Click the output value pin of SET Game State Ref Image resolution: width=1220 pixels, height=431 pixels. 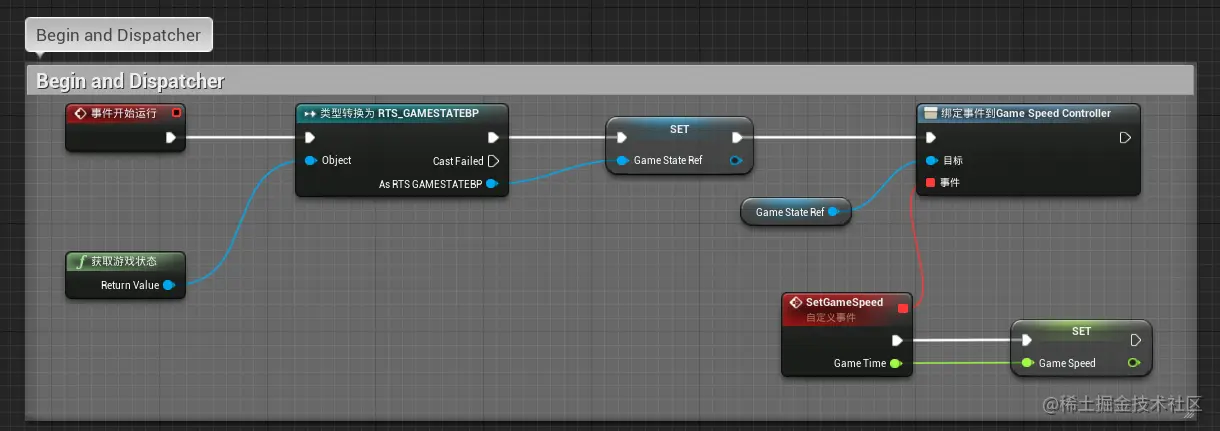click(x=736, y=160)
